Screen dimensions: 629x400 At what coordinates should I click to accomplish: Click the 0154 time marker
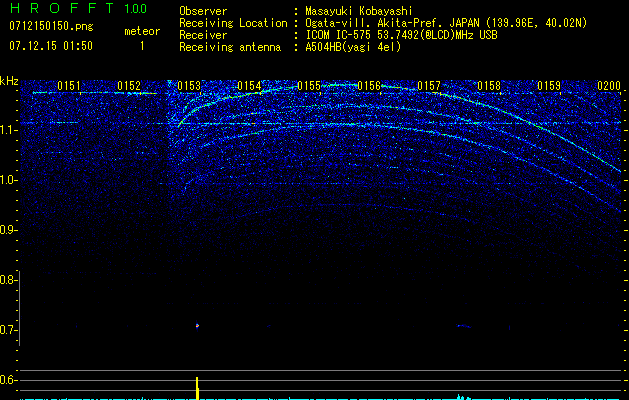click(249, 86)
